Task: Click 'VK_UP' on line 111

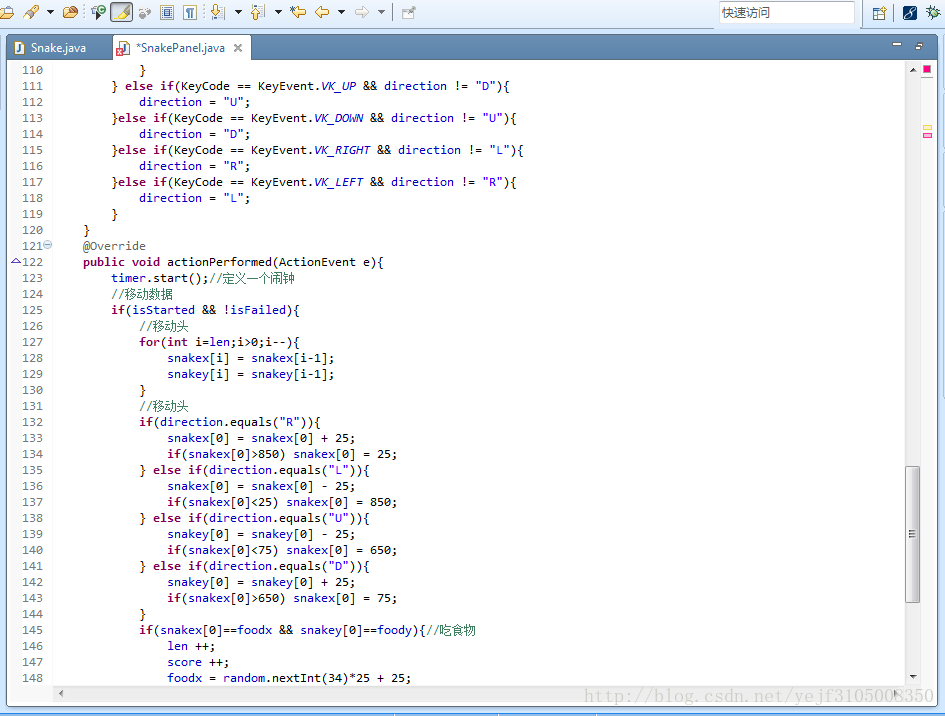Action: (338, 86)
